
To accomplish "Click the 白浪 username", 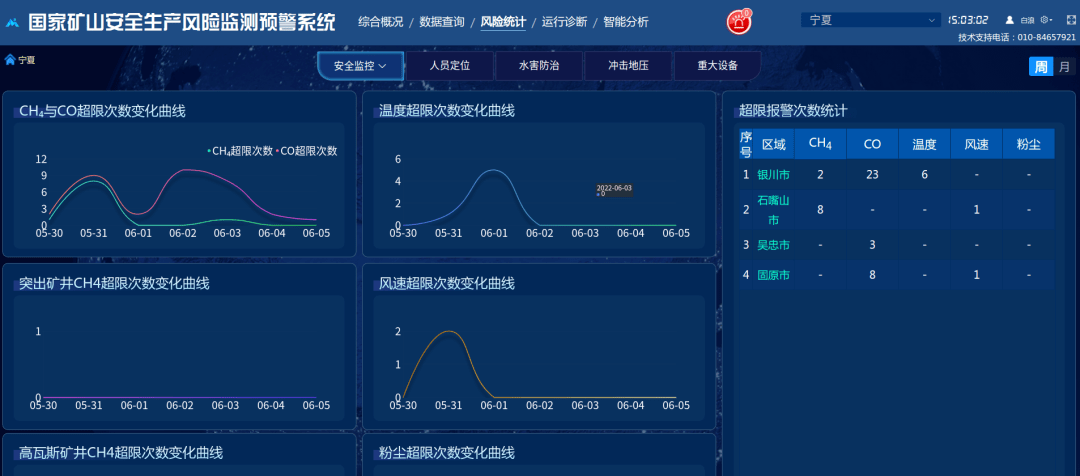I will tap(1027, 21).
